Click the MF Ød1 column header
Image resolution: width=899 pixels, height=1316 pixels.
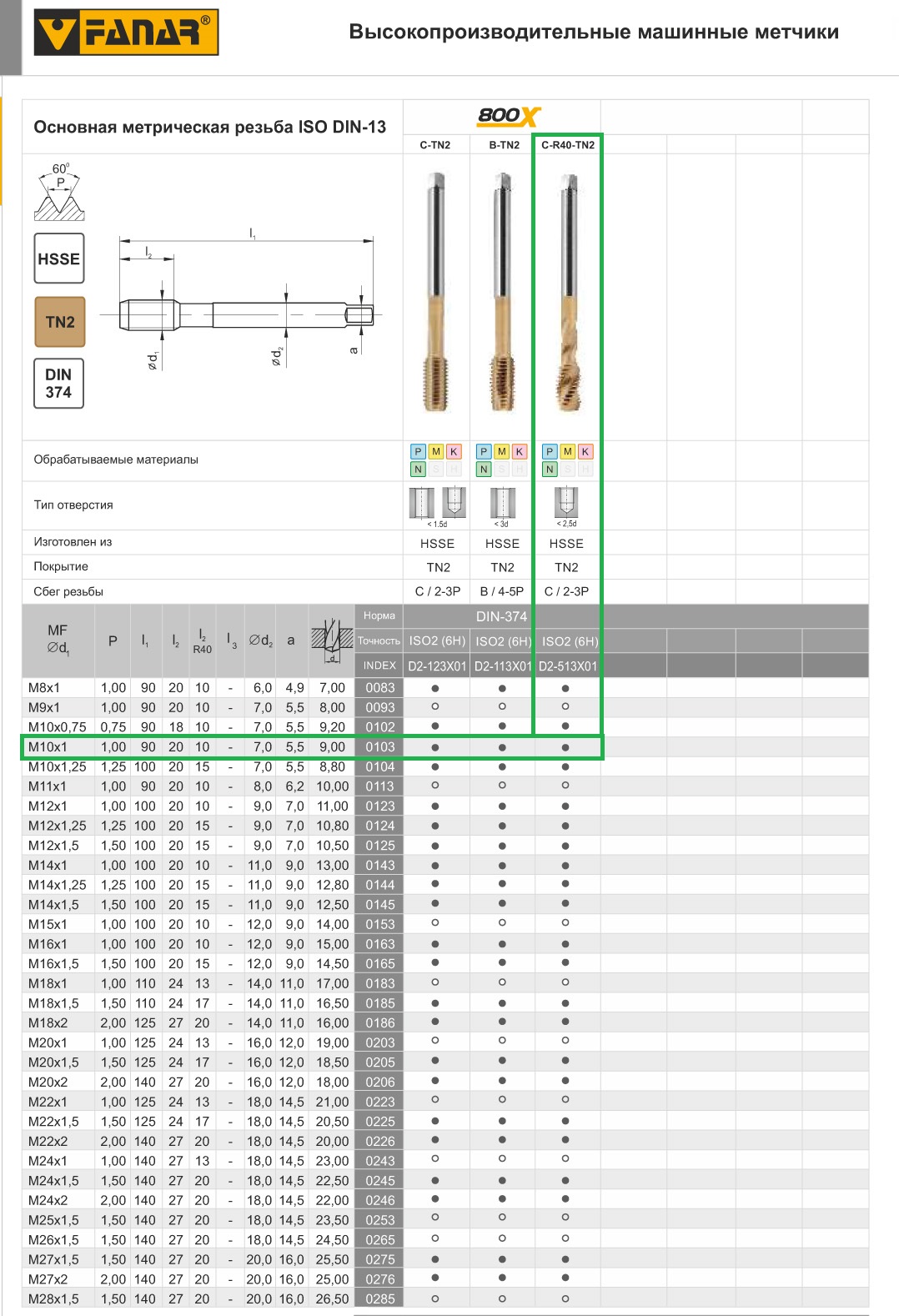click(x=58, y=640)
